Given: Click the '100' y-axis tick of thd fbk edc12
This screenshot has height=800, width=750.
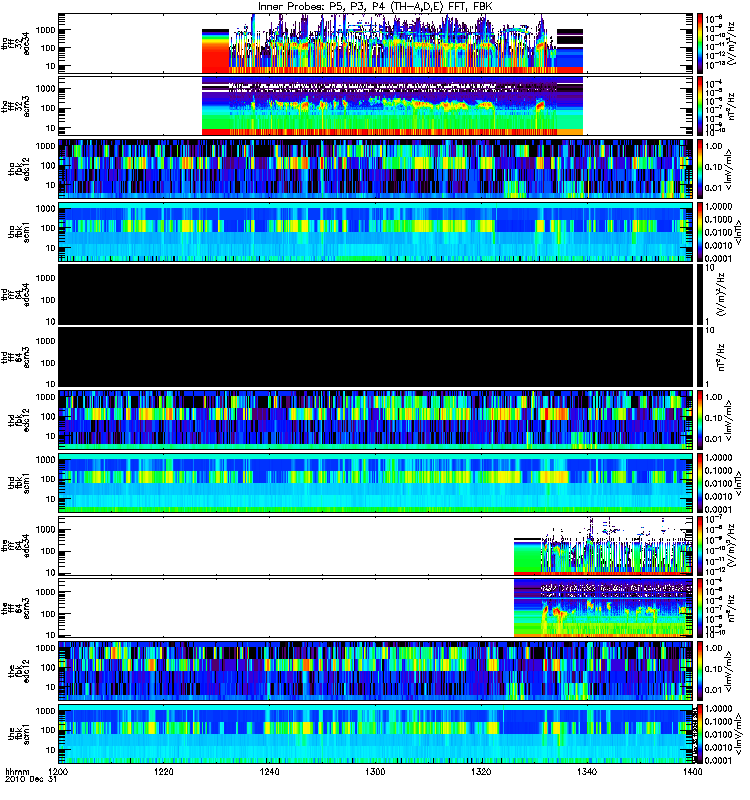Looking at the screenshot, I should point(48,416).
